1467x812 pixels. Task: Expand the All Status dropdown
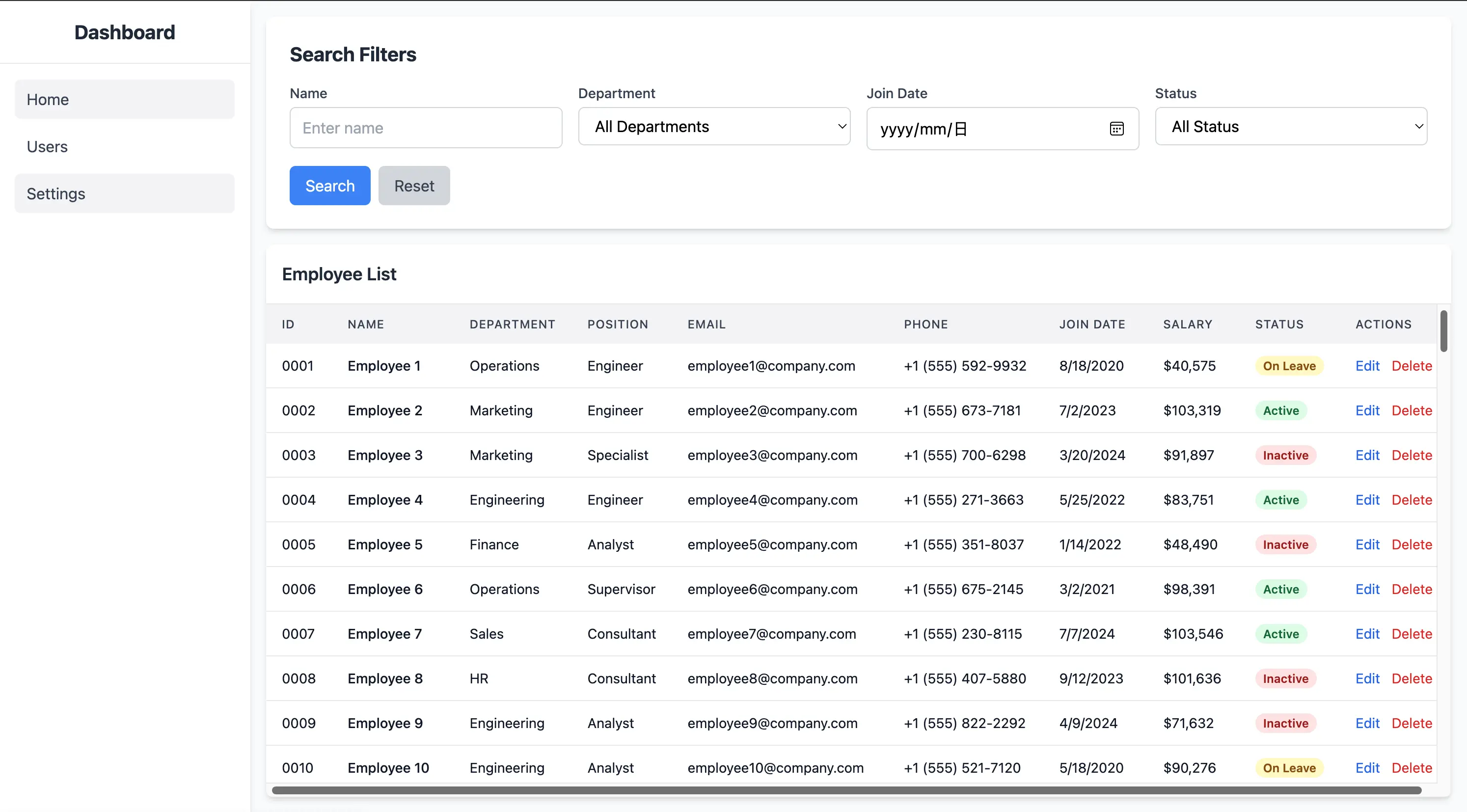1291,126
